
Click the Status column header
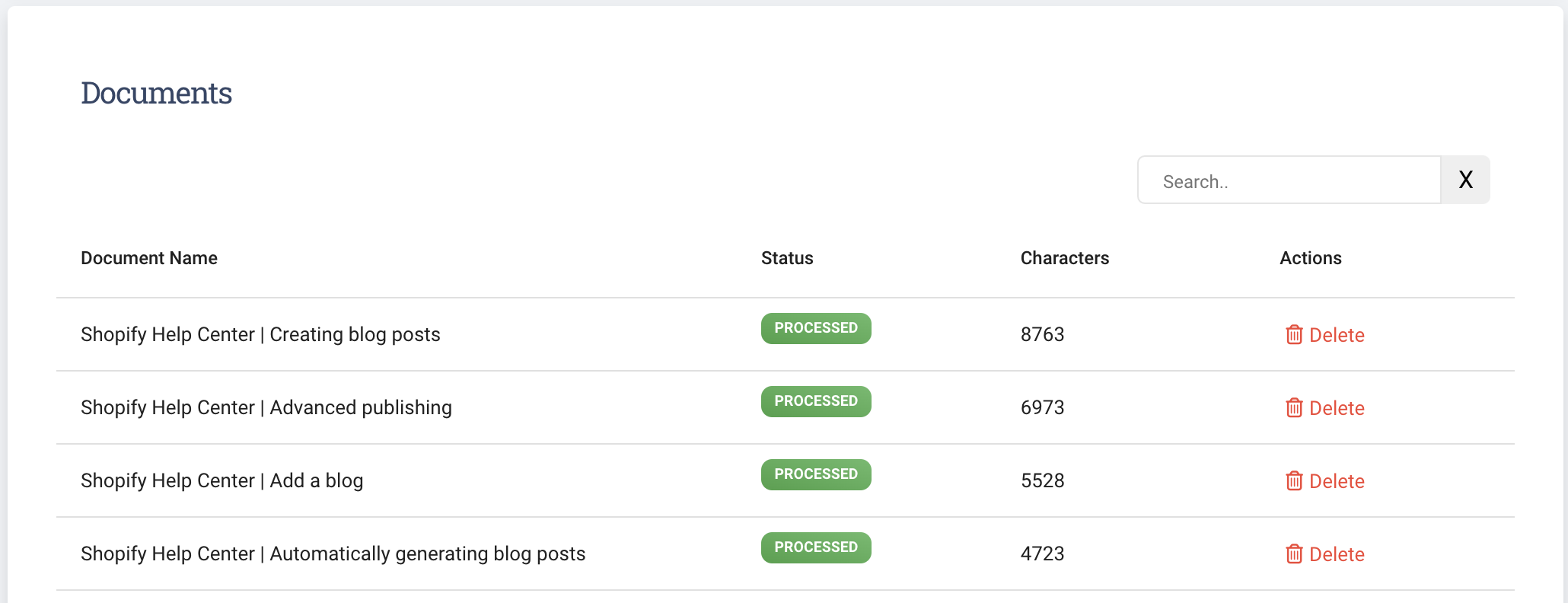(x=787, y=258)
